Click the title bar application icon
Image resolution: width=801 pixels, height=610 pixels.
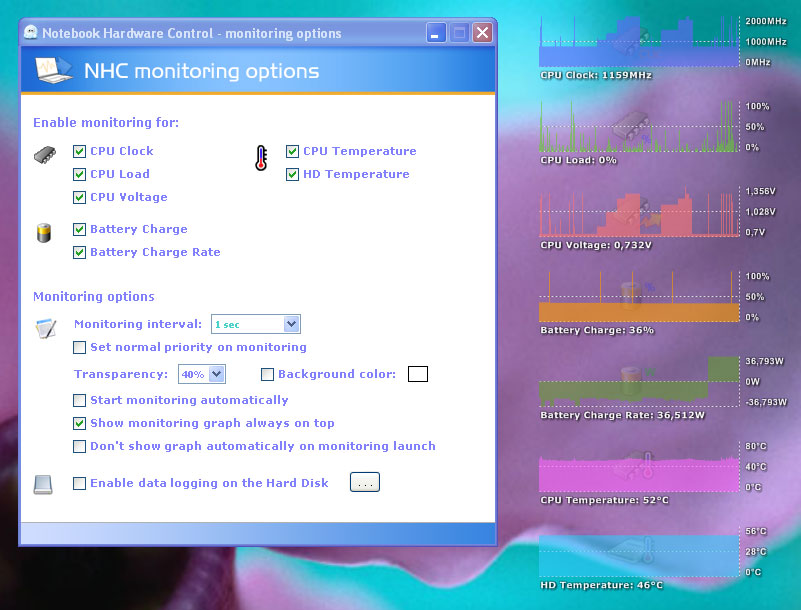pyautogui.click(x=32, y=33)
